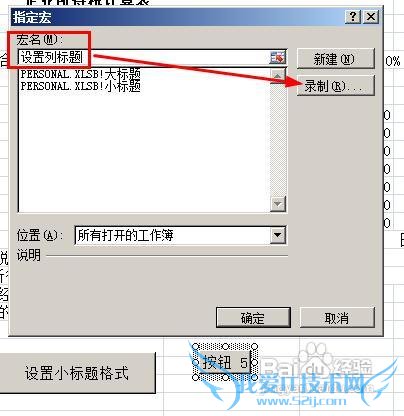This screenshot has height=416, width=404.
Task: Click the top-left sizing handle of 按钮 5
Action: pos(196,347)
